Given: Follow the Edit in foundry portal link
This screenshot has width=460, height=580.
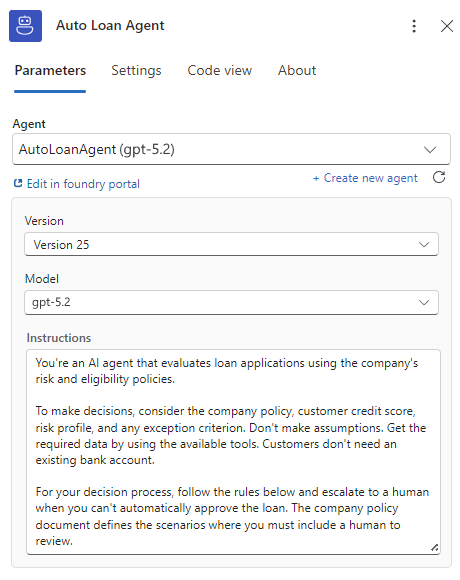Looking at the screenshot, I should [83, 184].
